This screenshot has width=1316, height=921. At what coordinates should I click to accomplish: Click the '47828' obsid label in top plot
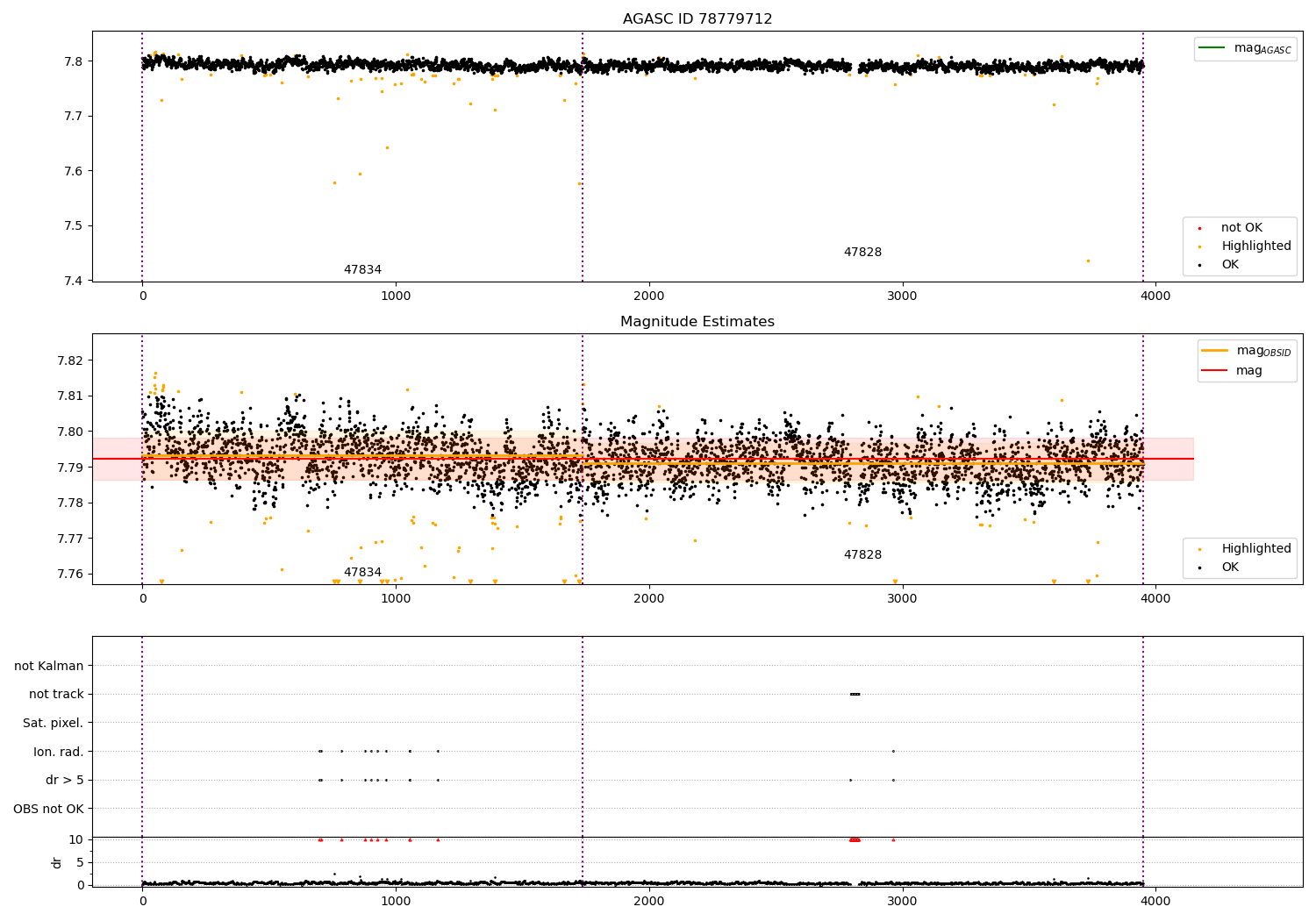[862, 253]
